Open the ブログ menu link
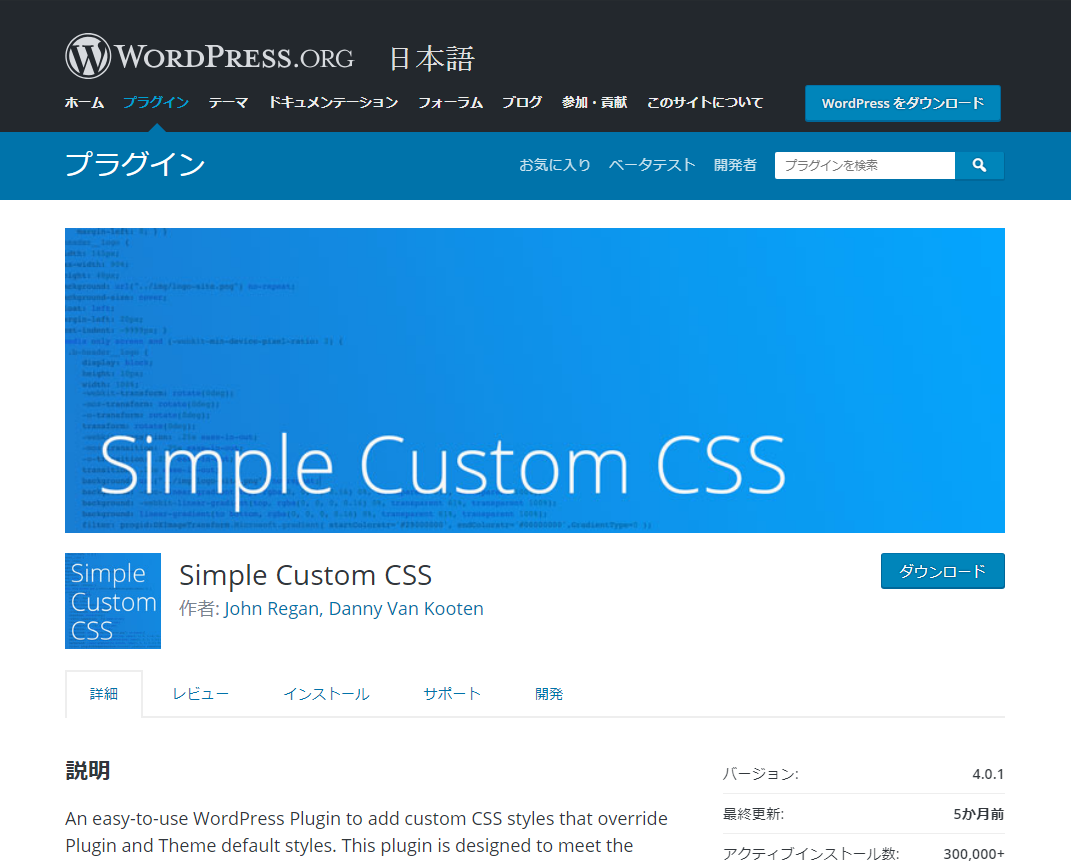 point(522,102)
